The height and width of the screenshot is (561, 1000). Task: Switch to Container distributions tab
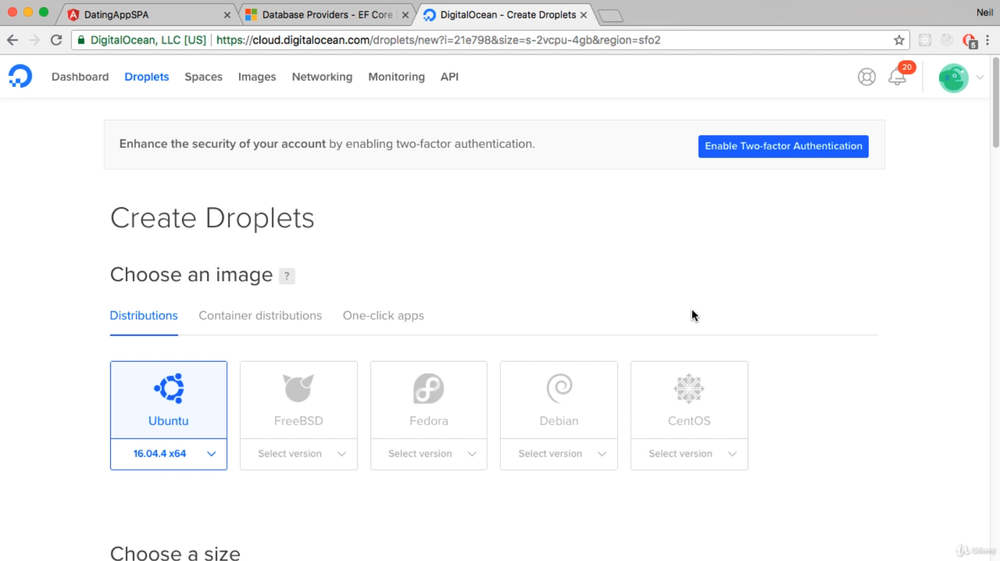(260, 316)
